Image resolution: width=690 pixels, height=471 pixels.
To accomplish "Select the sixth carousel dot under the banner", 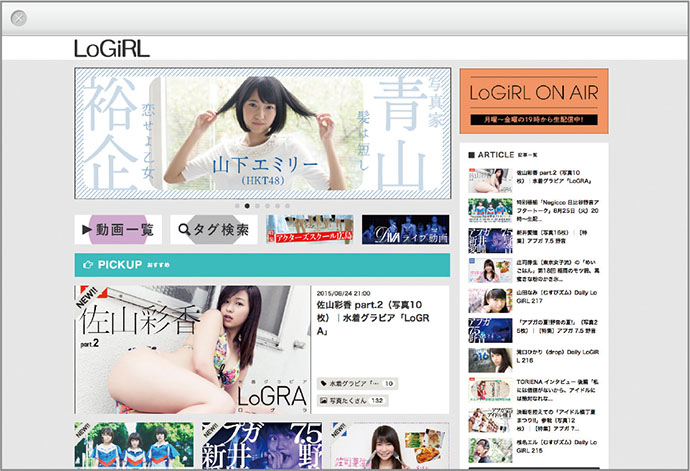I will pos(287,206).
